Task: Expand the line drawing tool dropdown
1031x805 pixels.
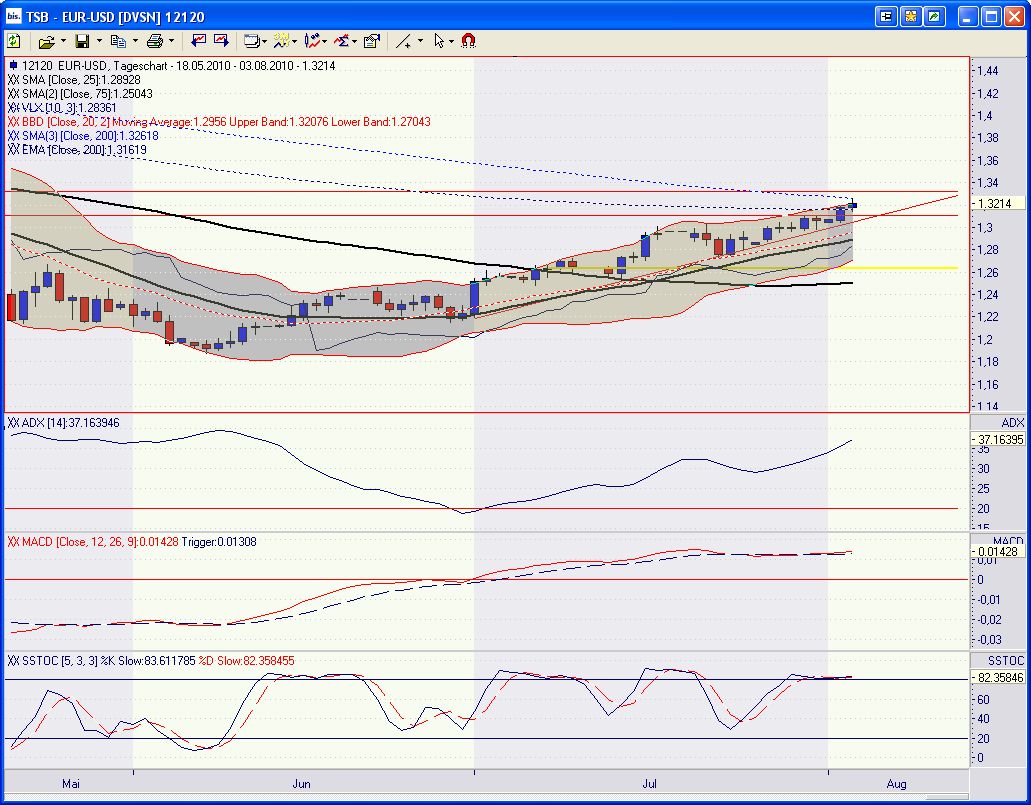Action: click(x=420, y=41)
